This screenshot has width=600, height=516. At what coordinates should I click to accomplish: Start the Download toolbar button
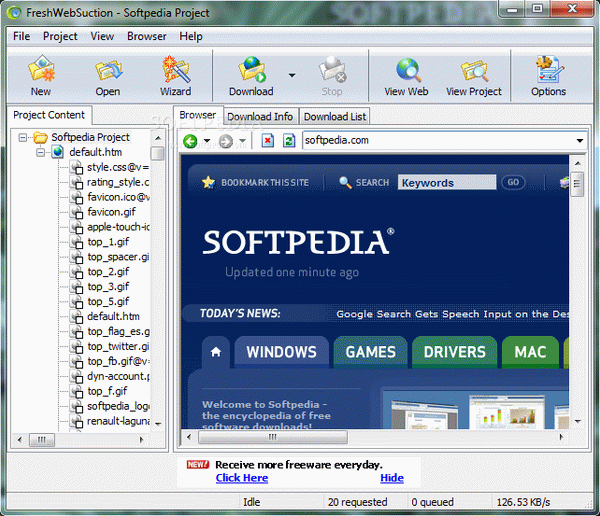click(x=251, y=76)
